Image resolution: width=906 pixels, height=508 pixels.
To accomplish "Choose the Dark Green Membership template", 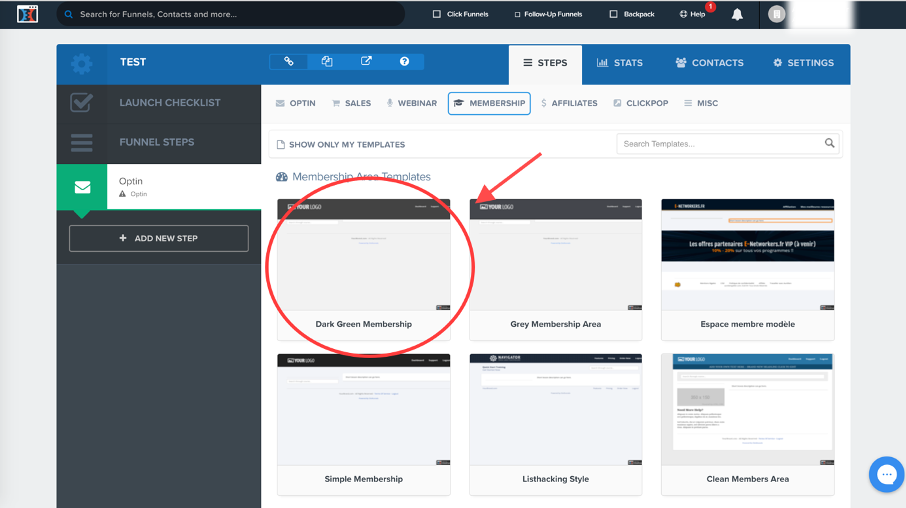I will pos(363,269).
